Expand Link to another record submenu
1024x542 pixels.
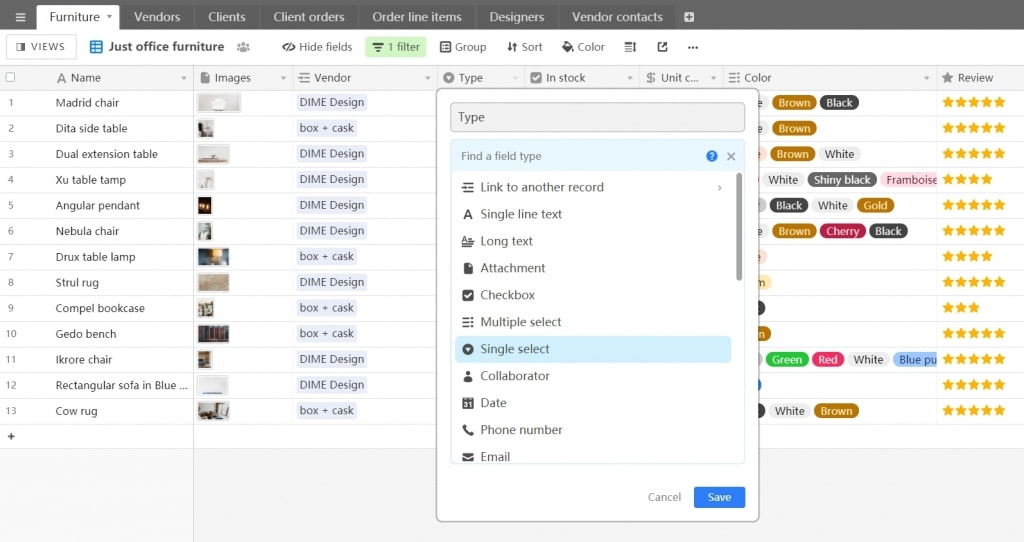point(719,188)
